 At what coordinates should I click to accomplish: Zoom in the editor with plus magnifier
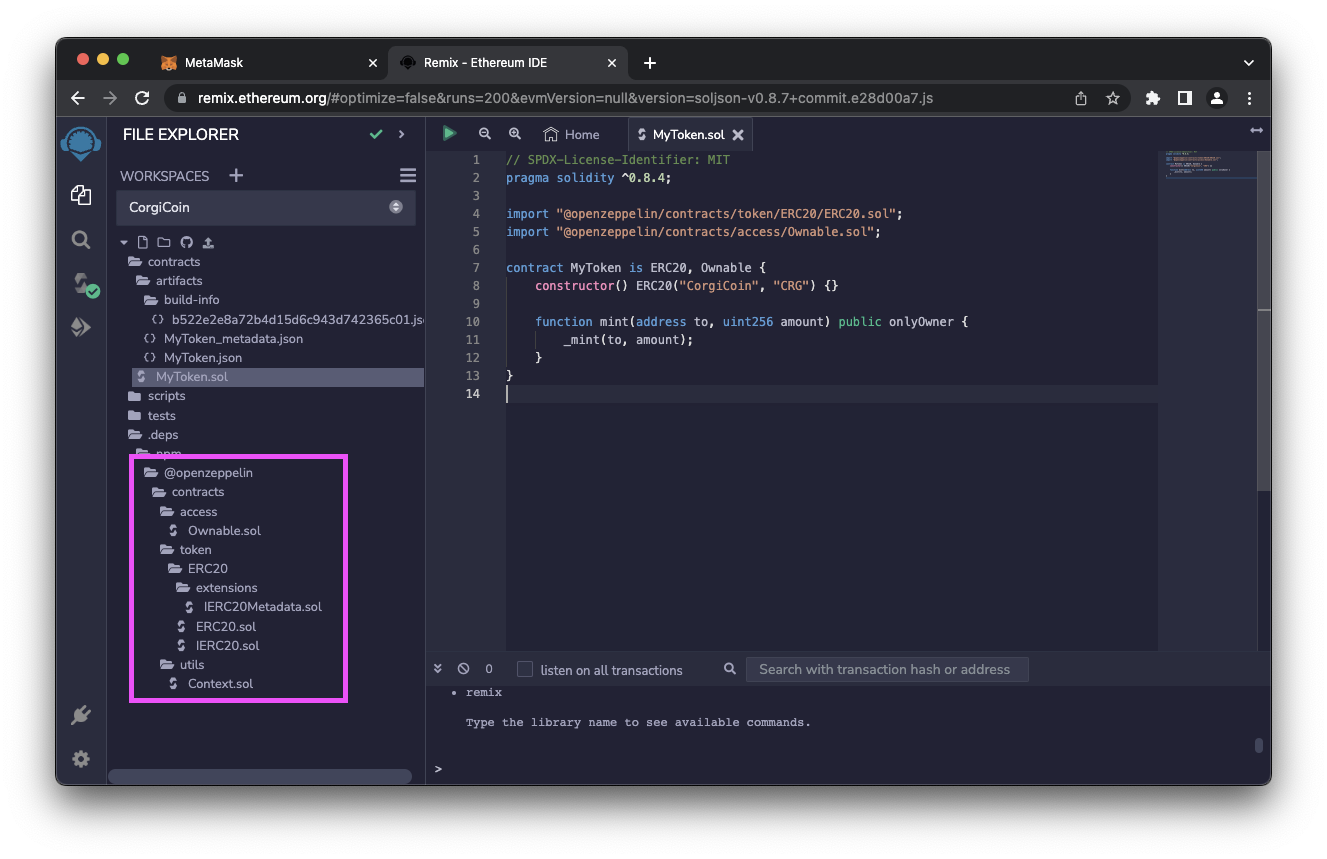pyautogui.click(x=515, y=134)
